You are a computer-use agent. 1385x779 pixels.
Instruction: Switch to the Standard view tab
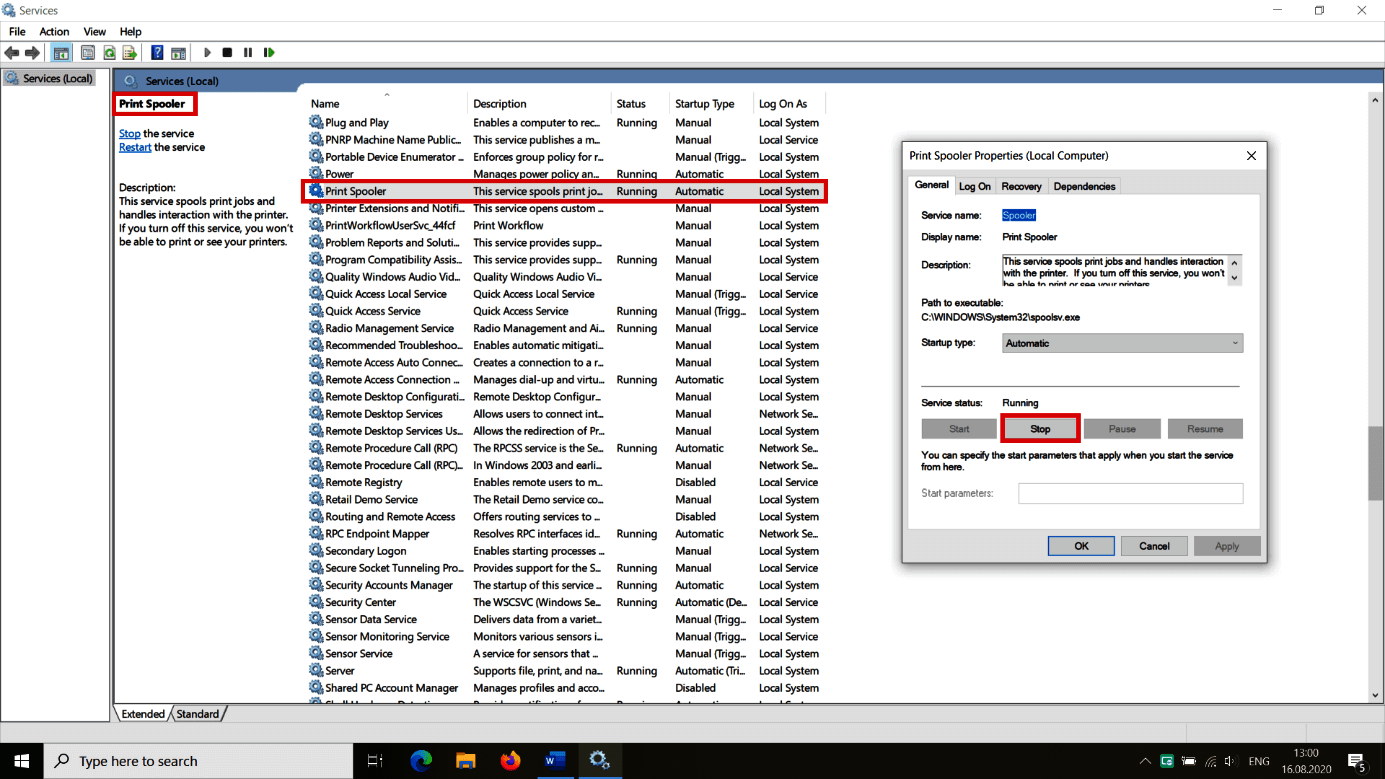197,713
